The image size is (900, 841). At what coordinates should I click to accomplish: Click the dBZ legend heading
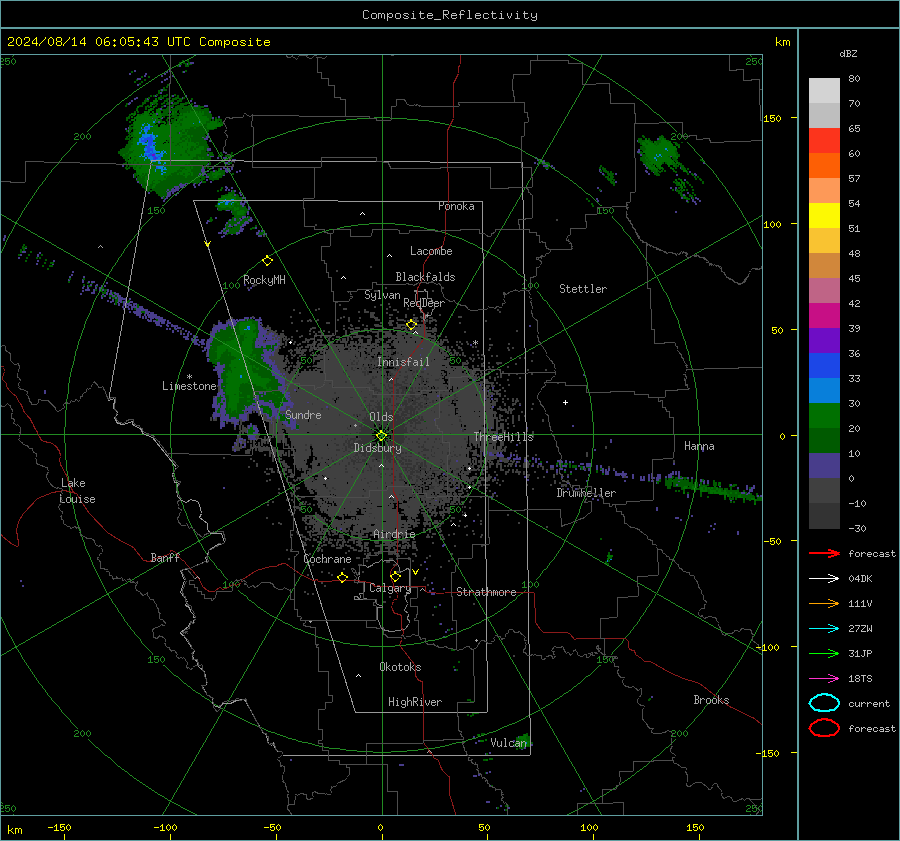[848, 54]
